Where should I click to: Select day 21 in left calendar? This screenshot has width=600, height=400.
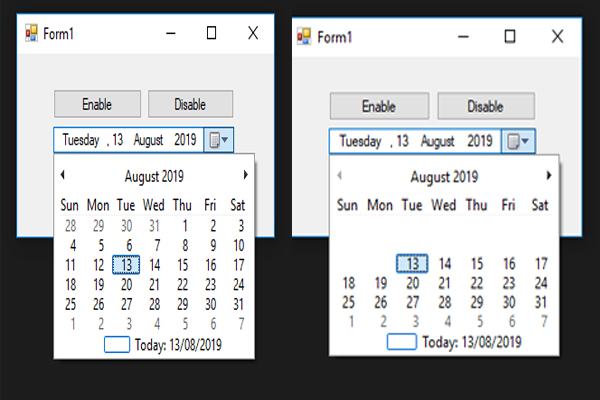(155, 284)
